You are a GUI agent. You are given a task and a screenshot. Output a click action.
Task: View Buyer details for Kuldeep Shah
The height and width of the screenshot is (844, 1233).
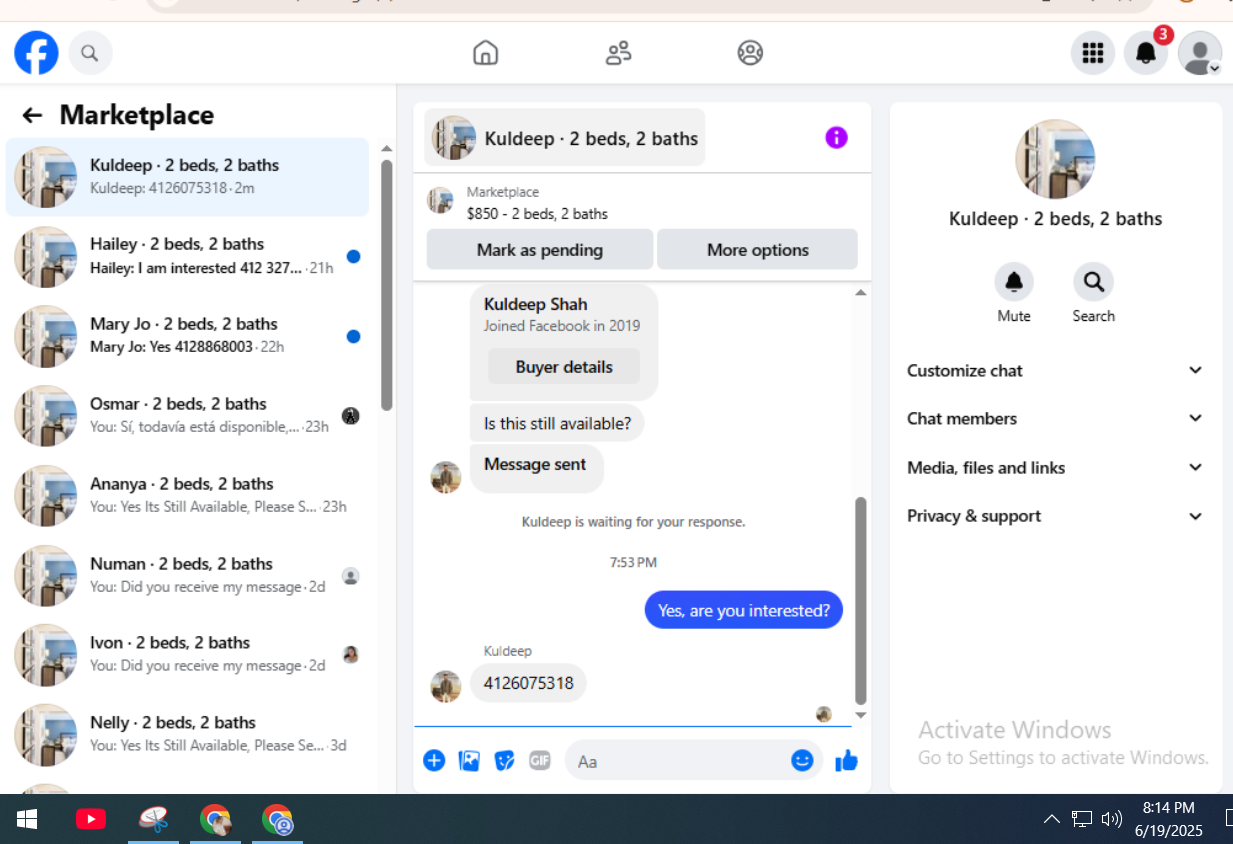point(564,367)
